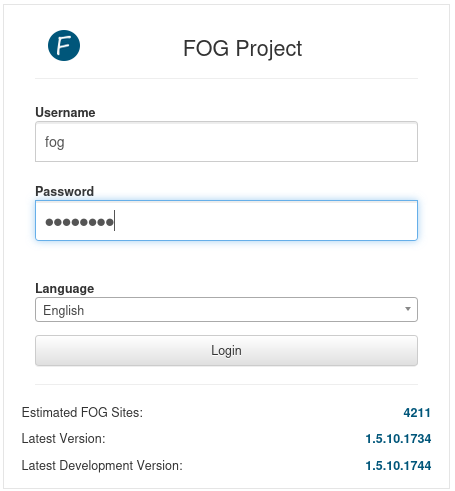Click the Estimated FOG Sites label
Image resolution: width=455 pixels, height=491 pixels.
[82, 413]
